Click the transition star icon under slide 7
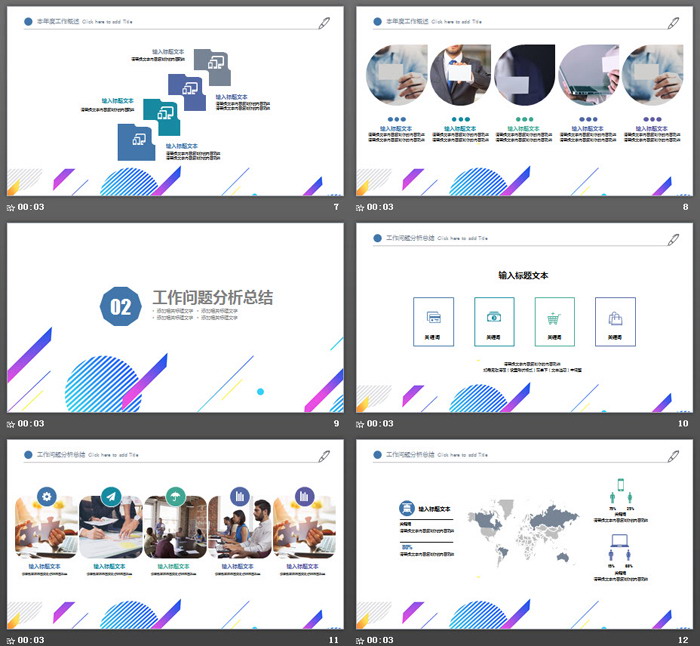This screenshot has width=700, height=646. click(11, 207)
